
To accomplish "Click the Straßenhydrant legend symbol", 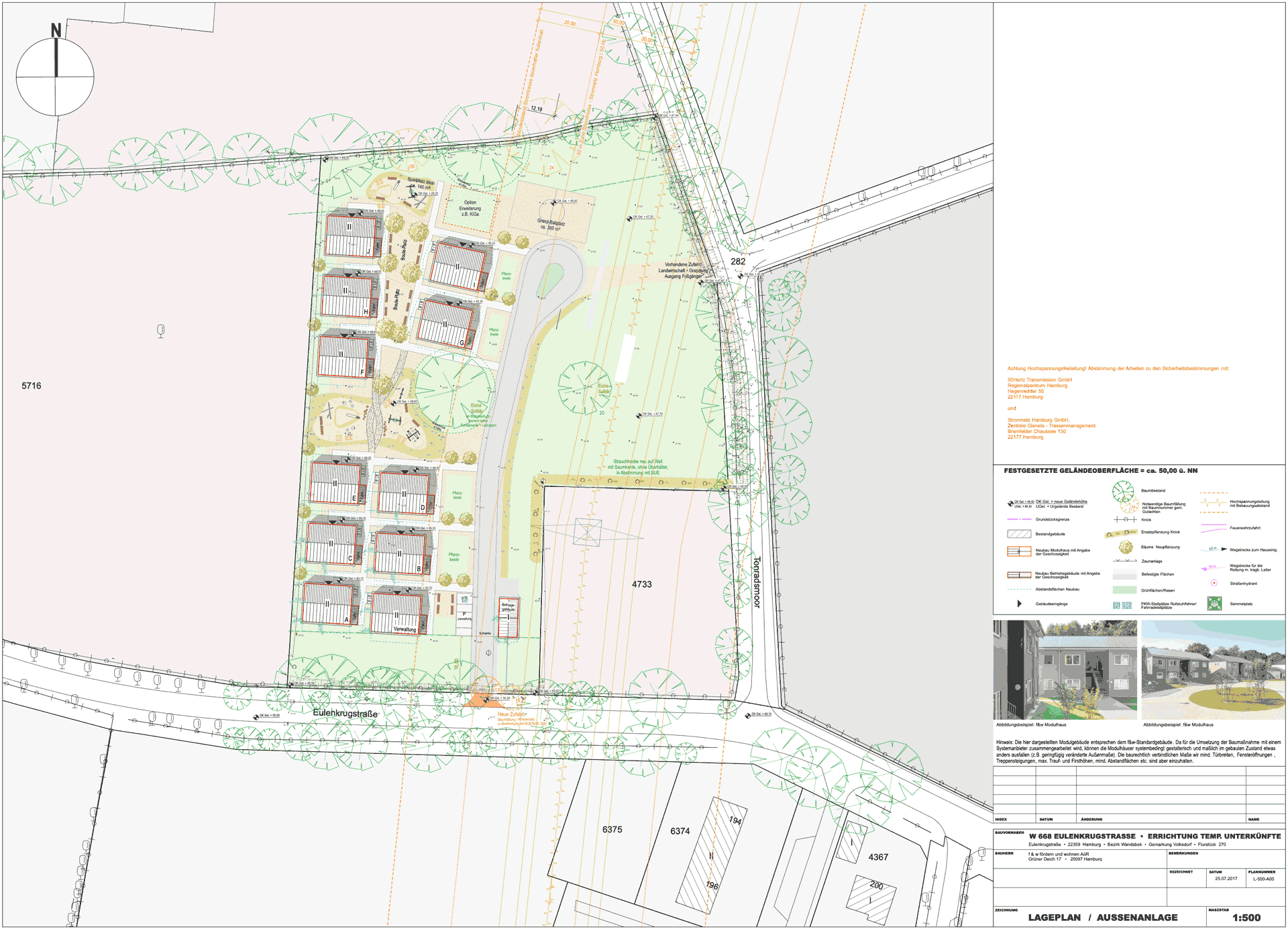I will click(x=1214, y=583).
